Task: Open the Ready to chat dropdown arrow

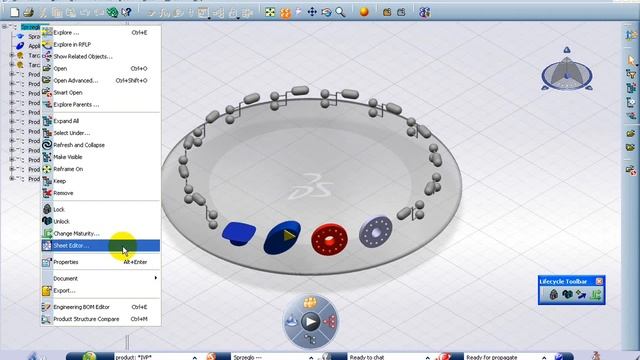Action: (427, 358)
